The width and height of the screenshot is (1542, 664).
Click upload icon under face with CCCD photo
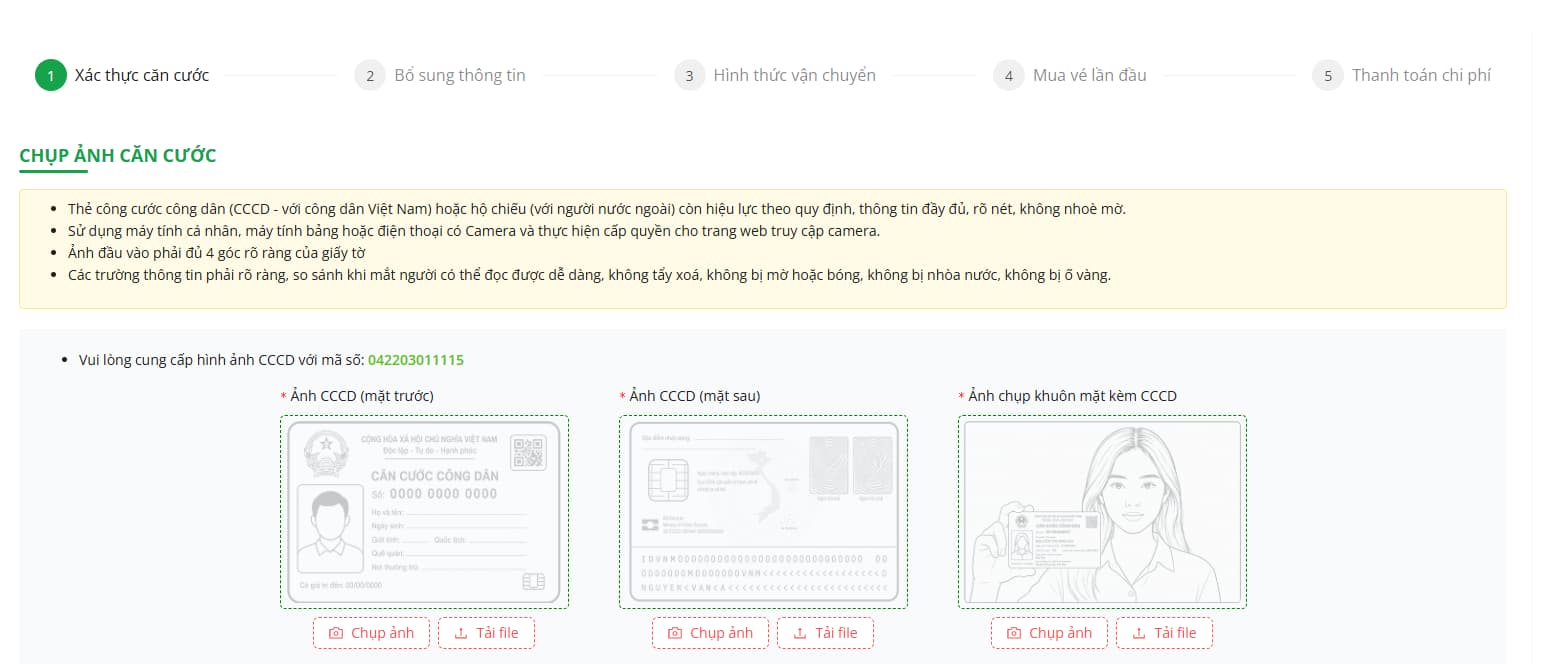point(1138,633)
